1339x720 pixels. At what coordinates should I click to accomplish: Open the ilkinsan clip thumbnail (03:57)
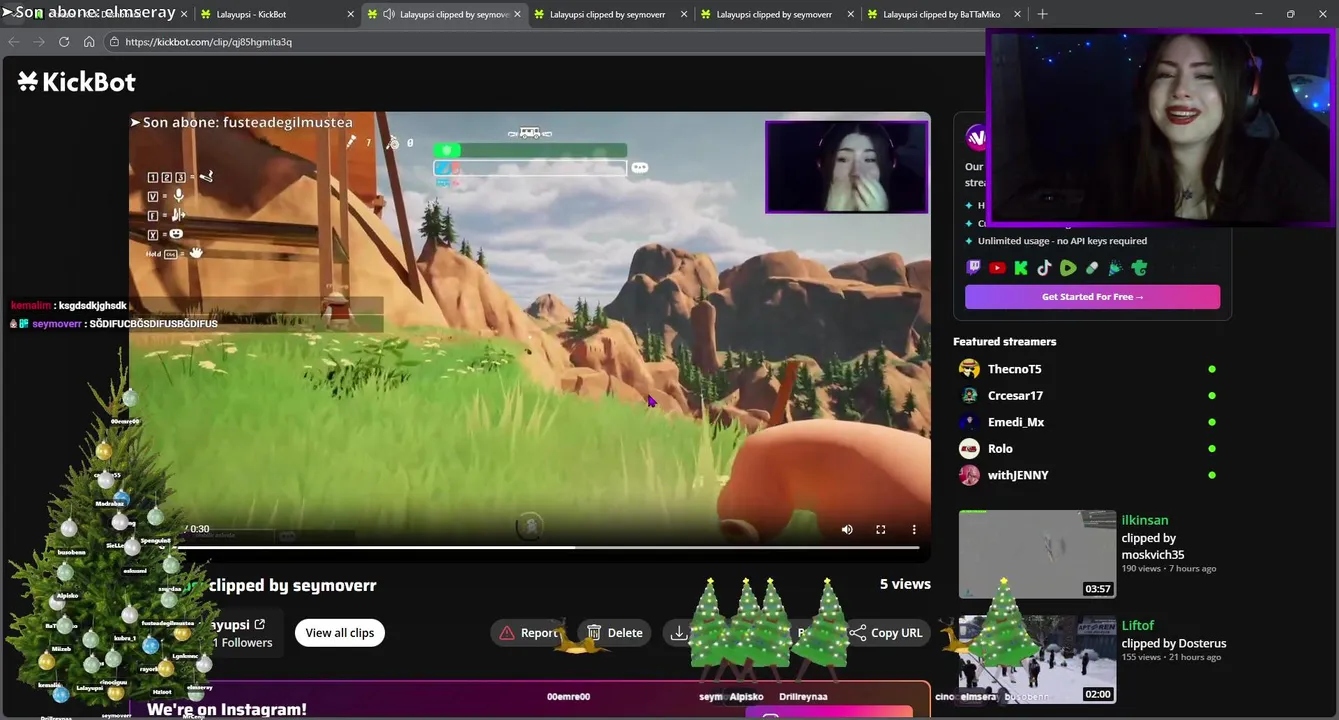[x=1037, y=554]
